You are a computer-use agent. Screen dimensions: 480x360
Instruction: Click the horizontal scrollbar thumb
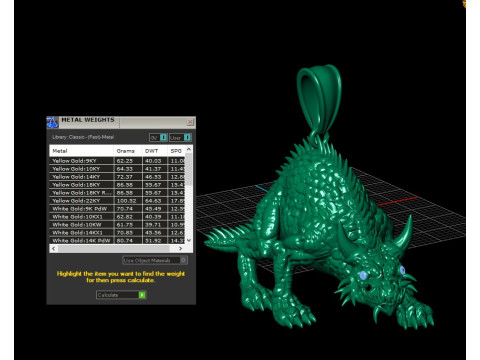(114, 248)
